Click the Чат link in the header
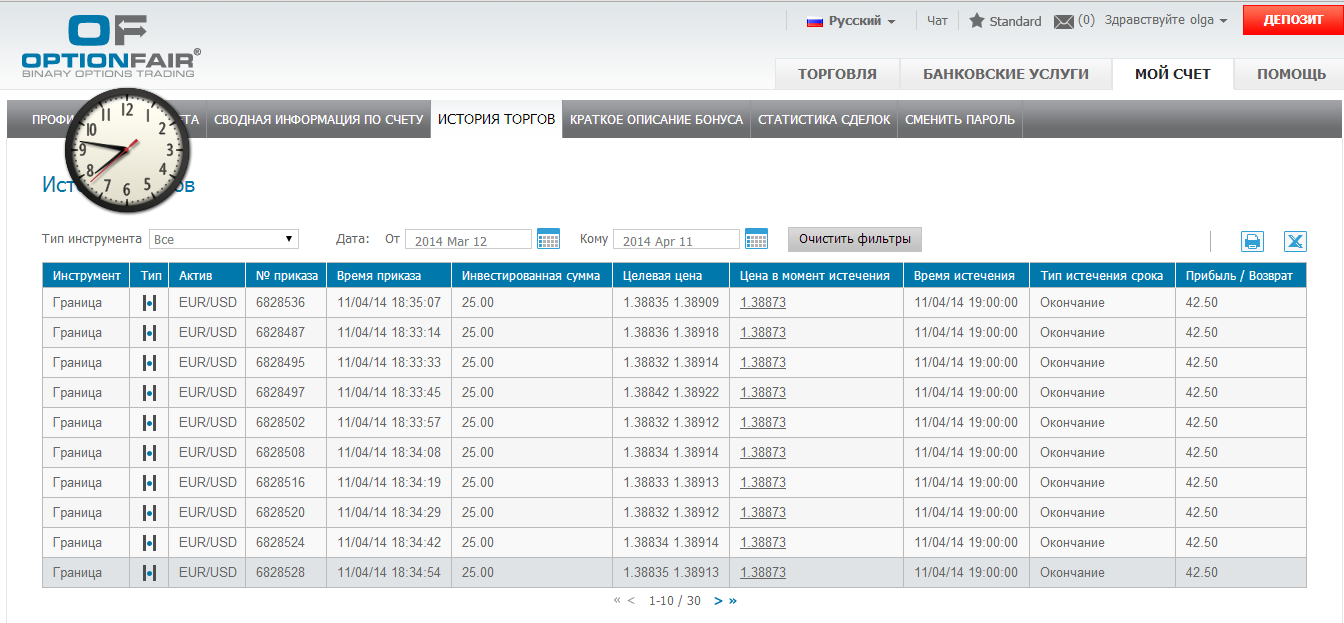 click(x=937, y=20)
